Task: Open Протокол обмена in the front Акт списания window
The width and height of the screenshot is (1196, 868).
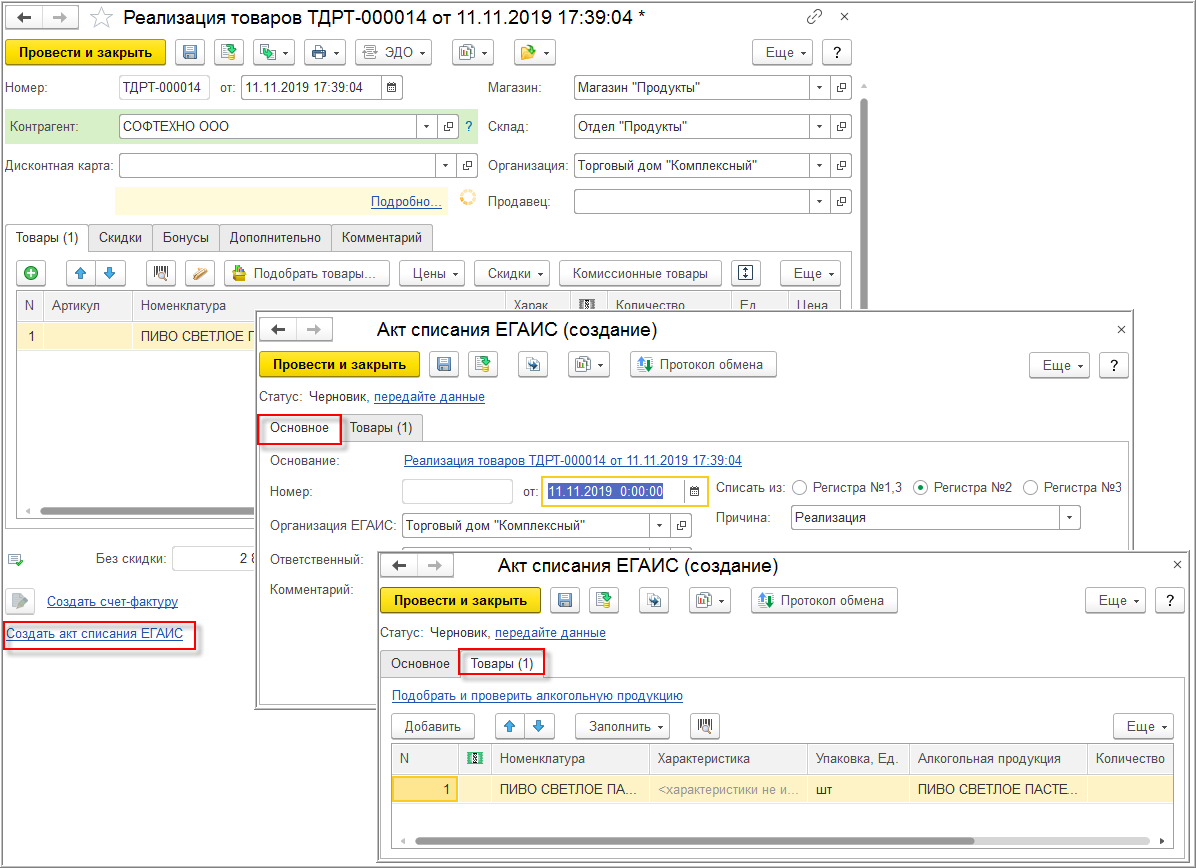Action: tap(825, 600)
